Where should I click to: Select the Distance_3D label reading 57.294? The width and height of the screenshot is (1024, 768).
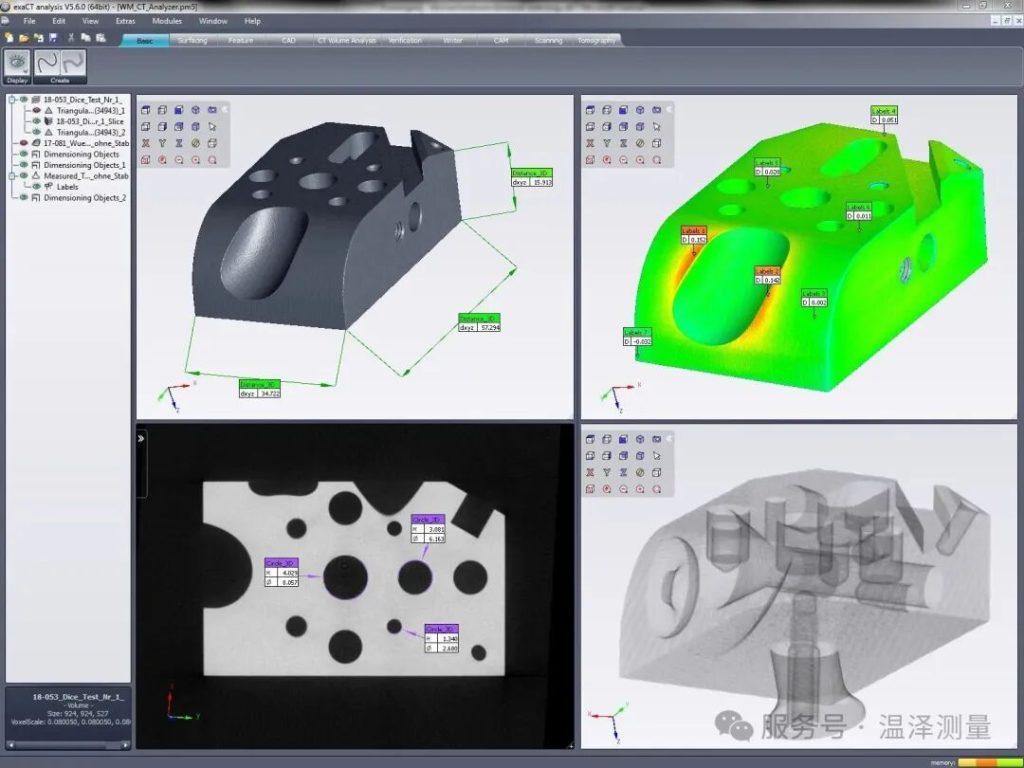pyautogui.click(x=479, y=322)
